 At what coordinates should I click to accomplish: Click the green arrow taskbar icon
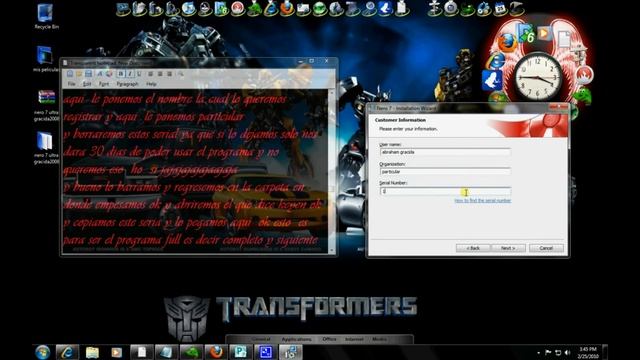pos(191,352)
